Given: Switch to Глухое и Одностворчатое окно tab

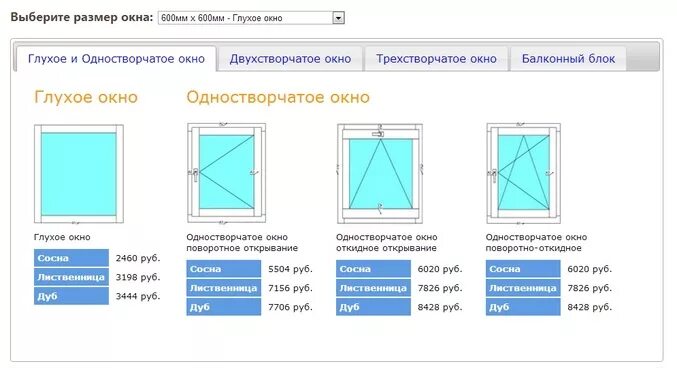Looking at the screenshot, I should click(x=116, y=59).
